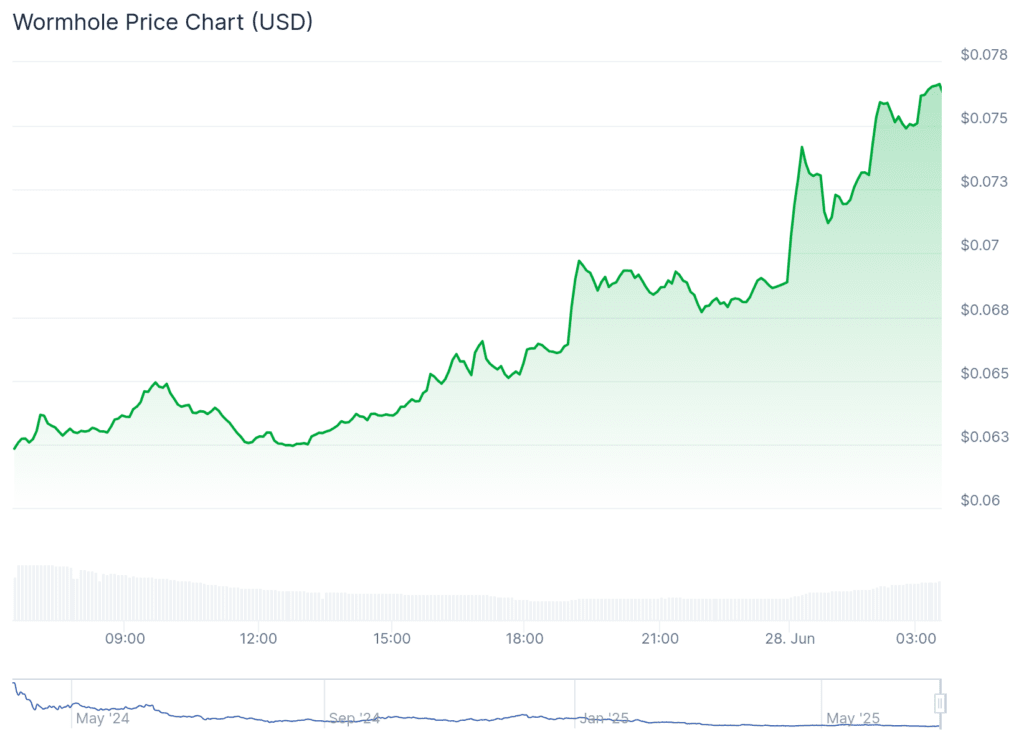Image resolution: width=1024 pixels, height=747 pixels.
Task: Click the Sep '24 label in navigator
Action: point(355,718)
